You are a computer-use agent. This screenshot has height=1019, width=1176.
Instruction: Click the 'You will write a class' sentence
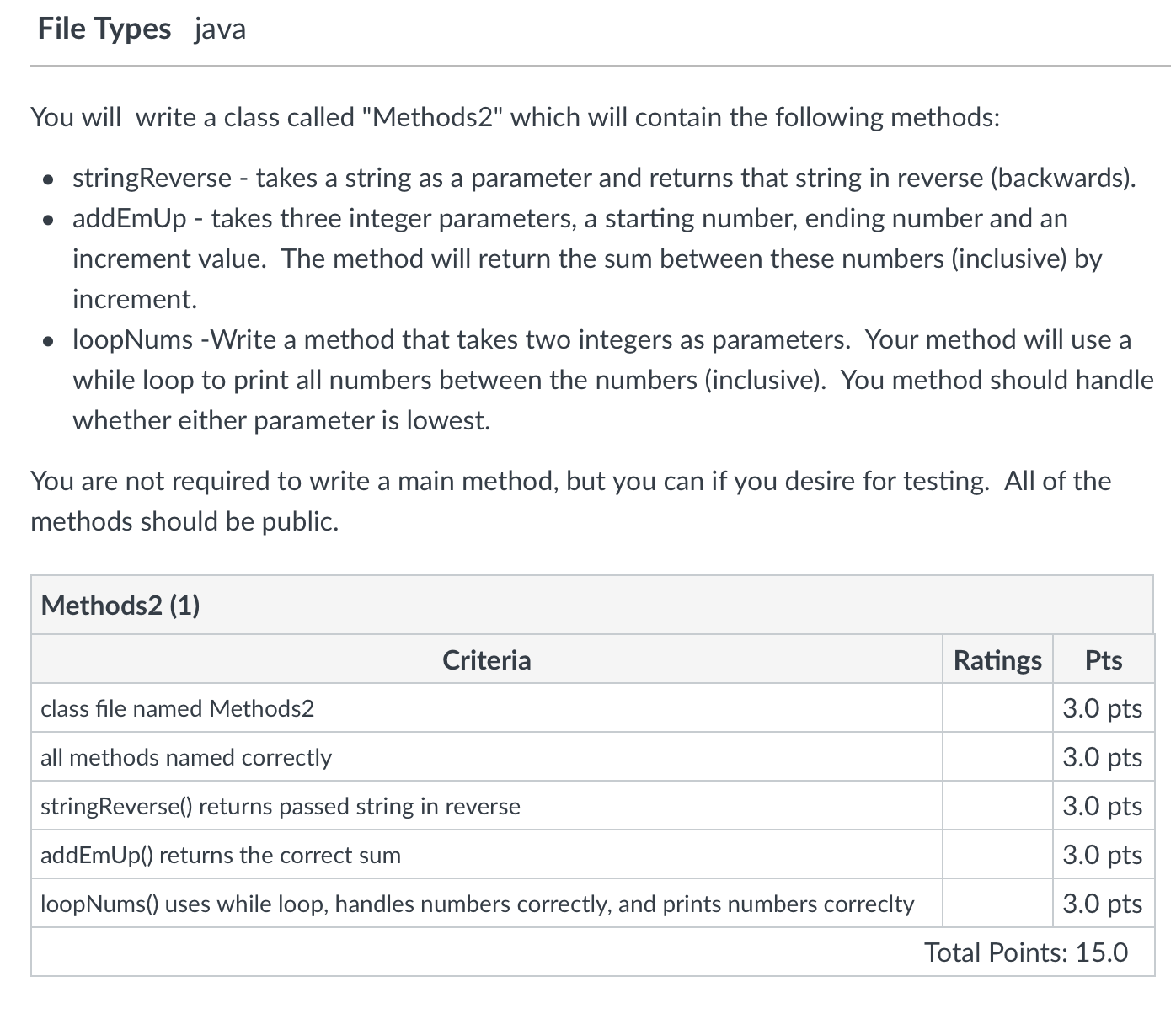coord(515,116)
